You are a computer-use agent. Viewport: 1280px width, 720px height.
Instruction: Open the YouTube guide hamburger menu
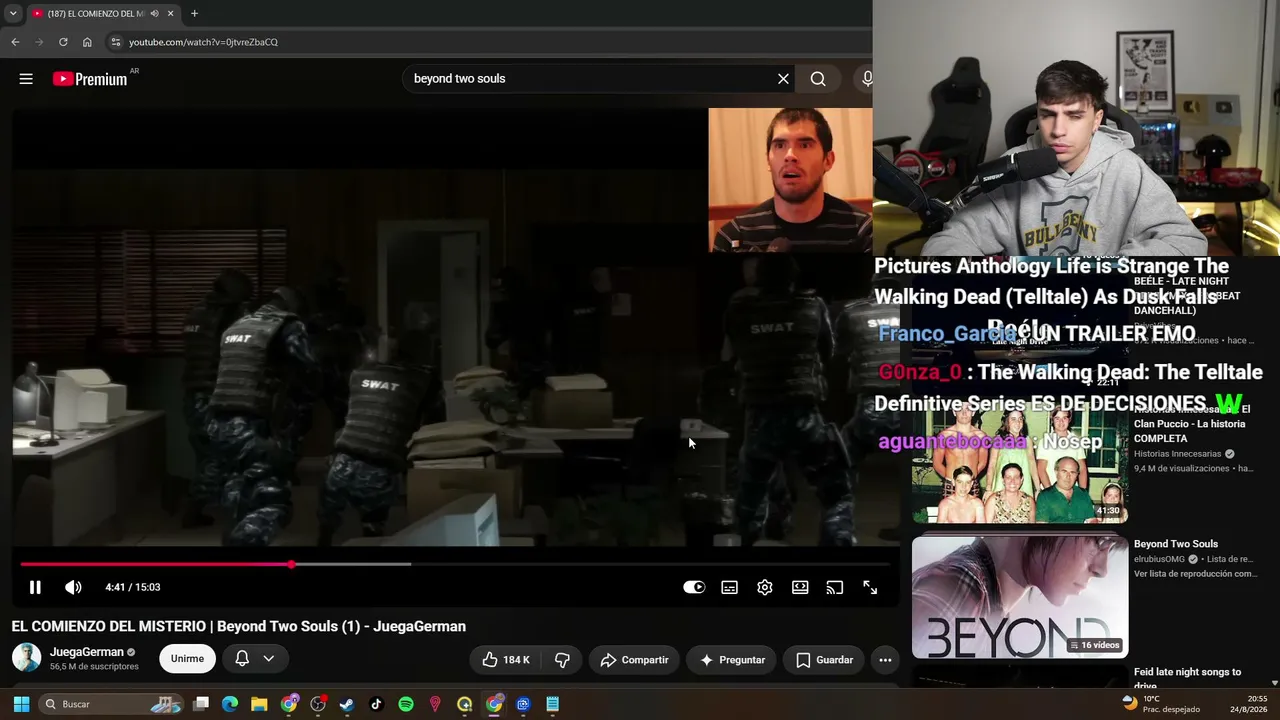[26, 79]
